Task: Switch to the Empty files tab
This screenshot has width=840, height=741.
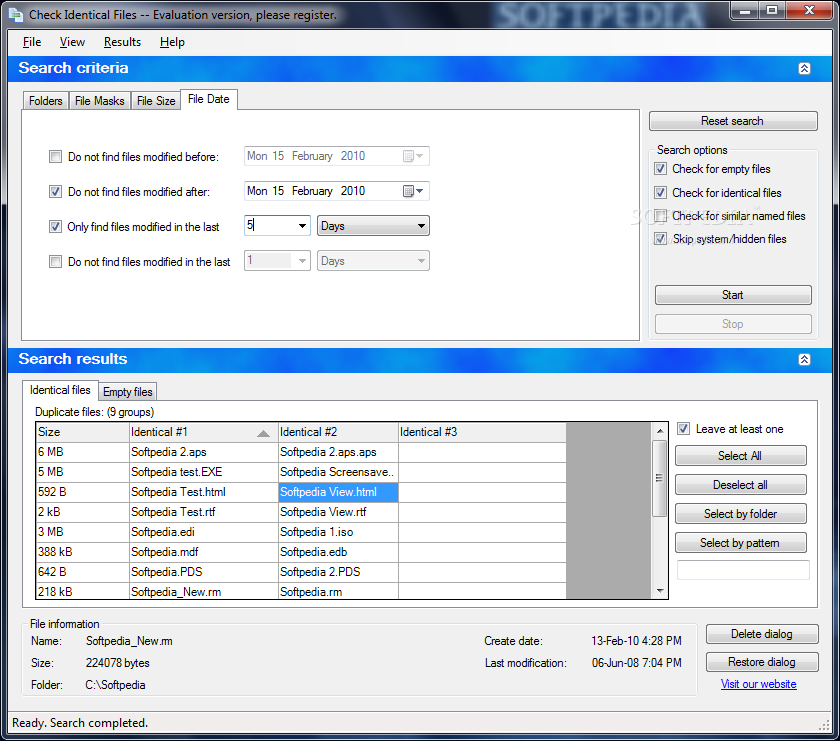Action: click(128, 392)
